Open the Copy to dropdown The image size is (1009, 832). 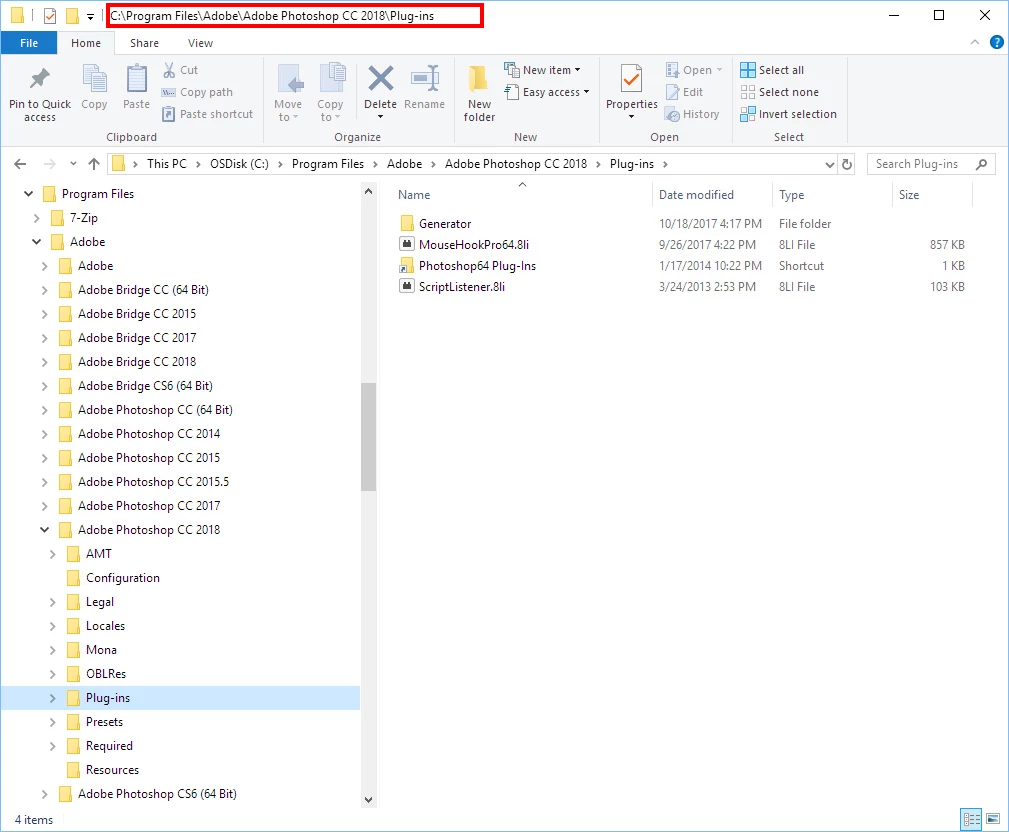pyautogui.click(x=329, y=110)
